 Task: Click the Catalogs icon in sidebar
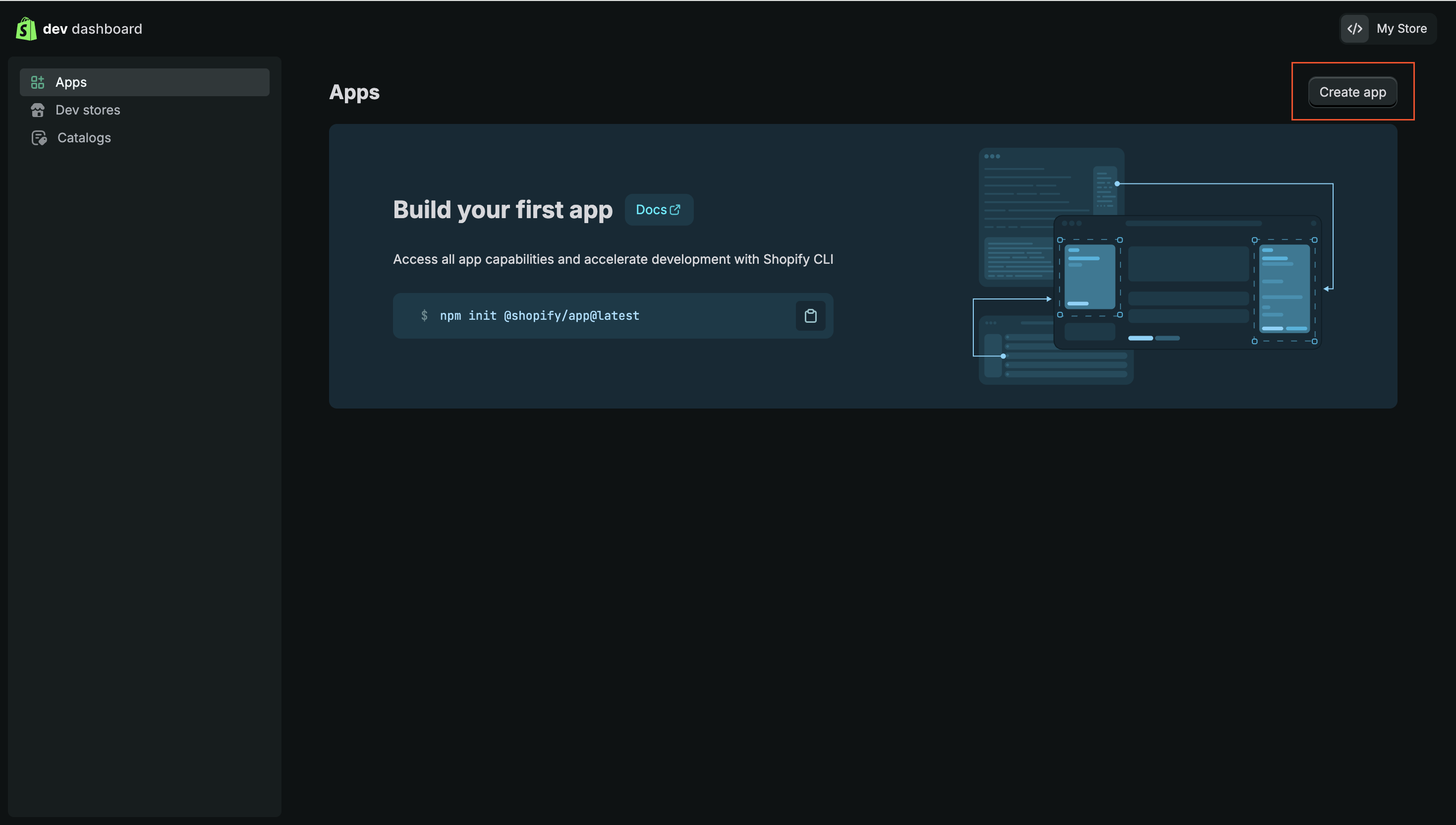point(39,138)
